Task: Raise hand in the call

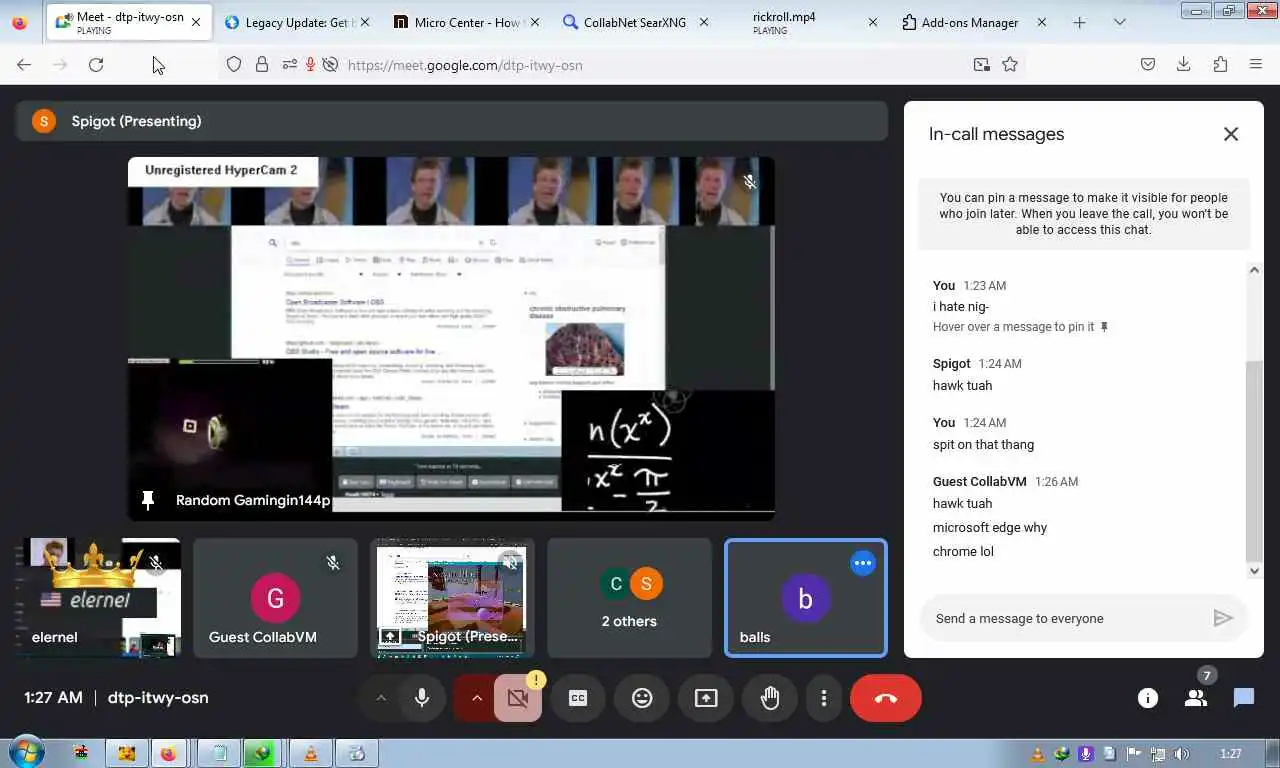Action: coord(770,698)
